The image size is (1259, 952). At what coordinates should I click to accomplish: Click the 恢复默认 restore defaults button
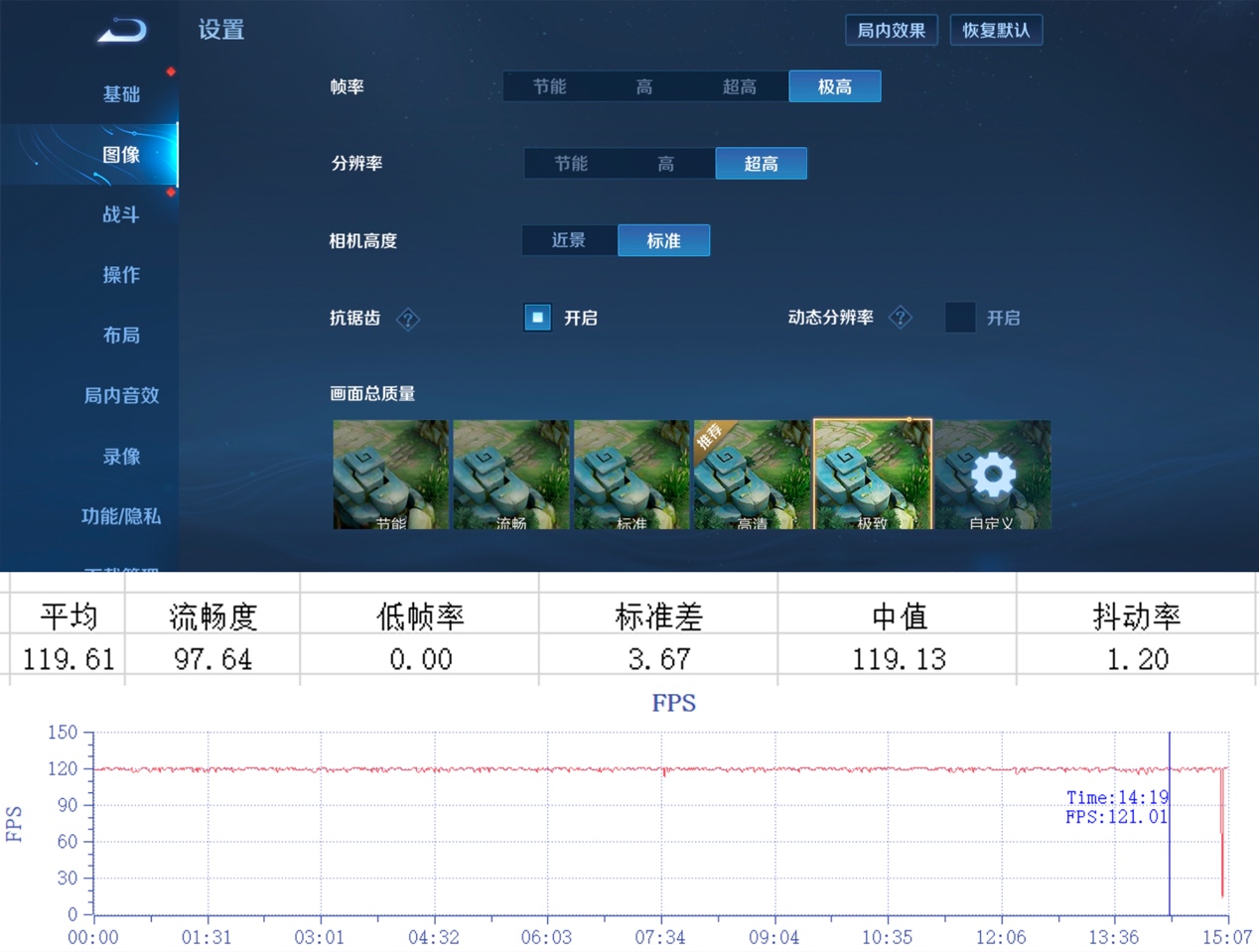coord(996,31)
